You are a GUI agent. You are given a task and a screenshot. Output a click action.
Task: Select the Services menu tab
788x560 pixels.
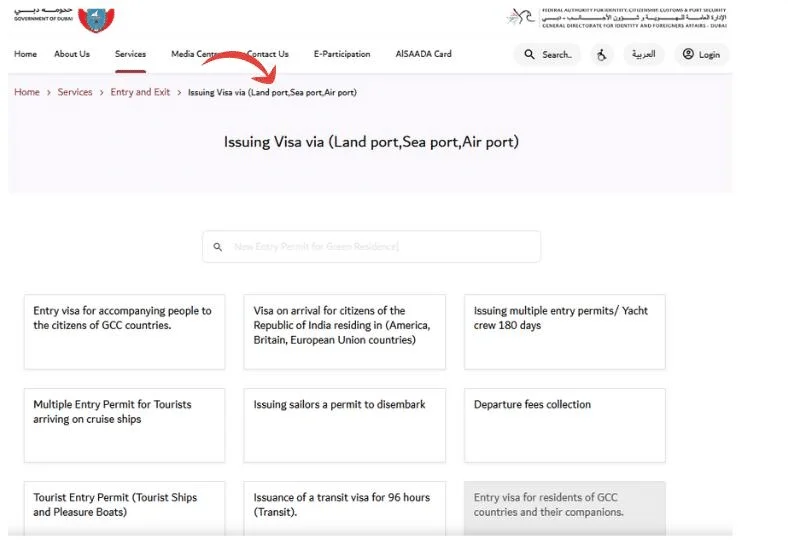click(x=130, y=54)
